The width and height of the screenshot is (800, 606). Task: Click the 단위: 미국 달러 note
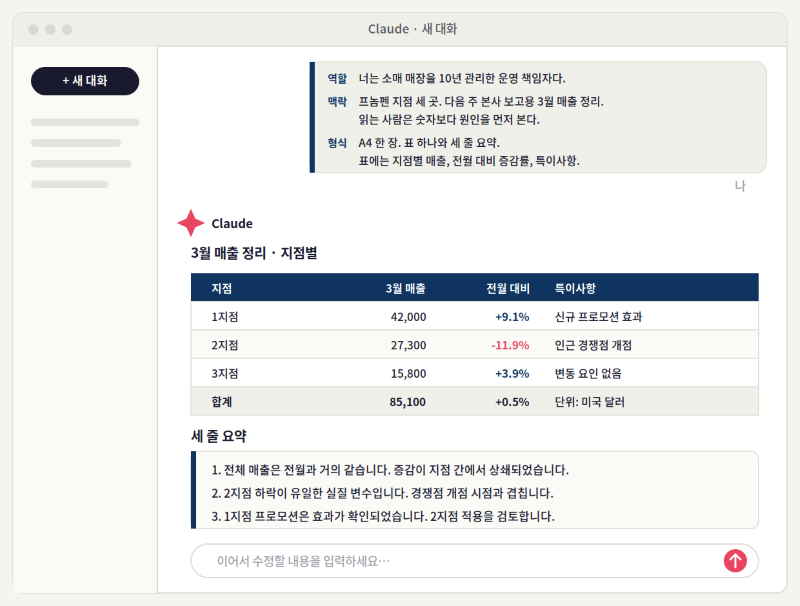(590, 402)
